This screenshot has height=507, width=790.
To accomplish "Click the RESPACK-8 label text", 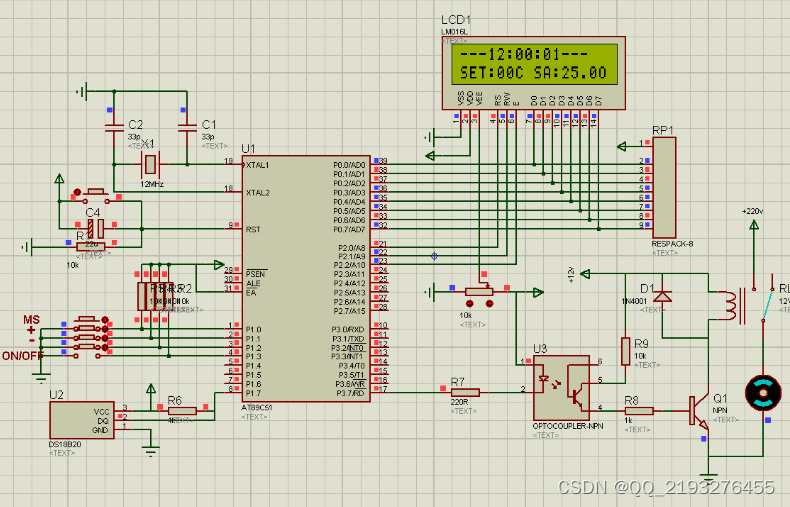I will click(x=672, y=244).
